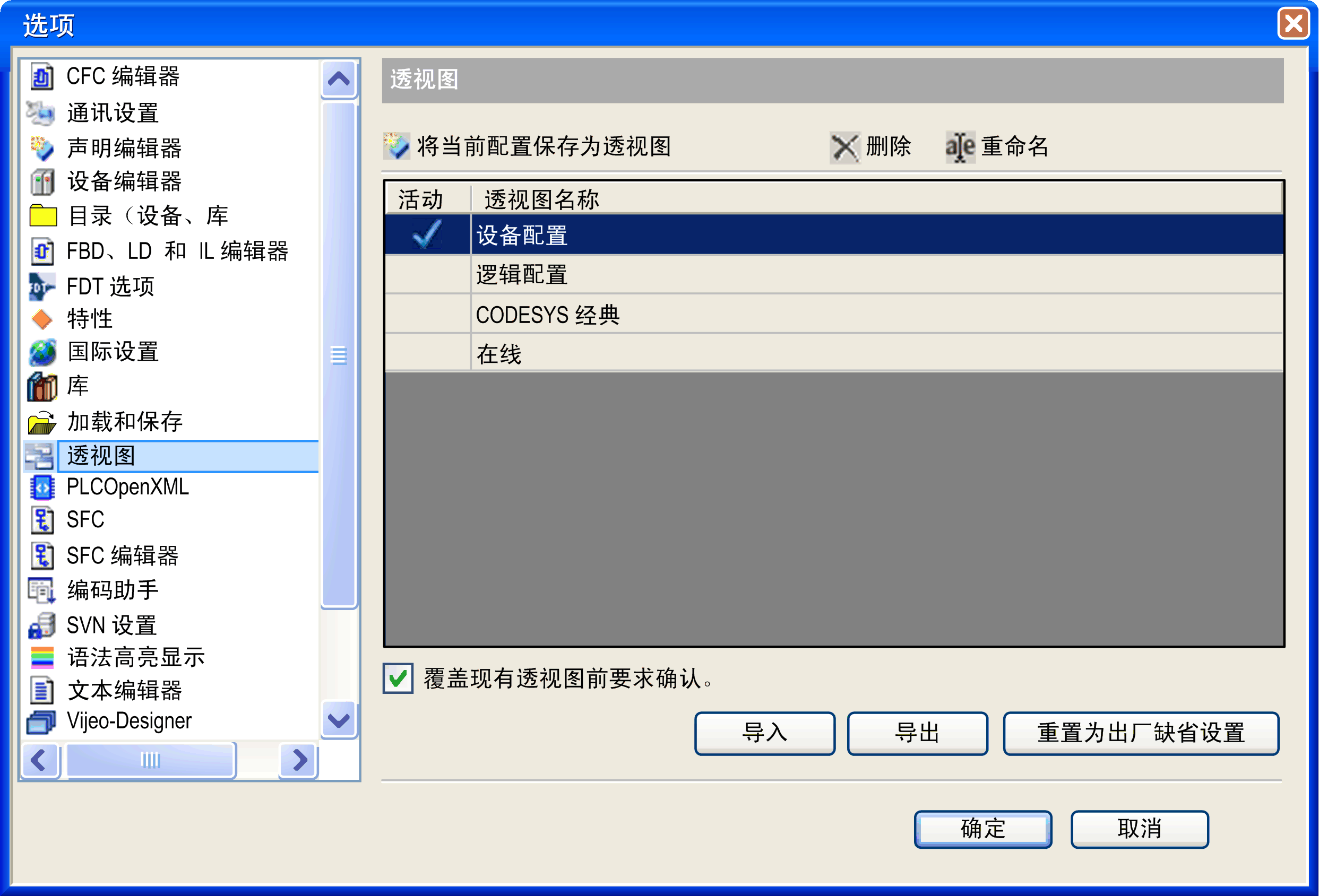The image size is (1319, 896).
Task: Click the 删除 label
Action: click(x=888, y=147)
